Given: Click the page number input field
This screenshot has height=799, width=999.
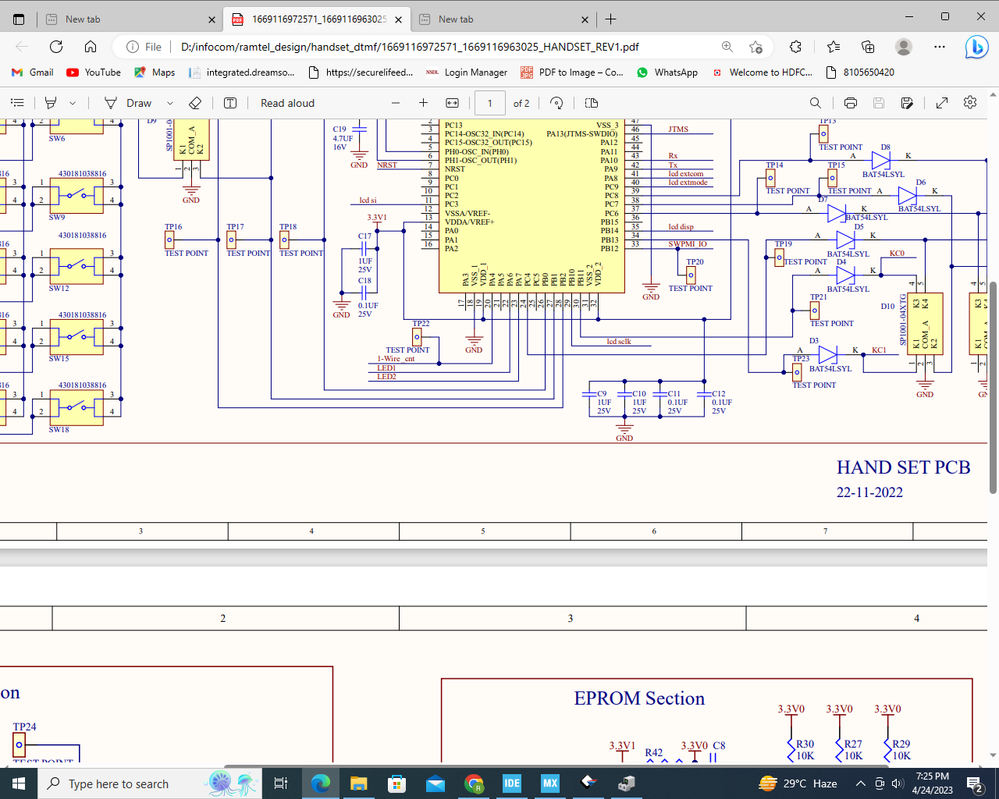Looking at the screenshot, I should [490, 103].
